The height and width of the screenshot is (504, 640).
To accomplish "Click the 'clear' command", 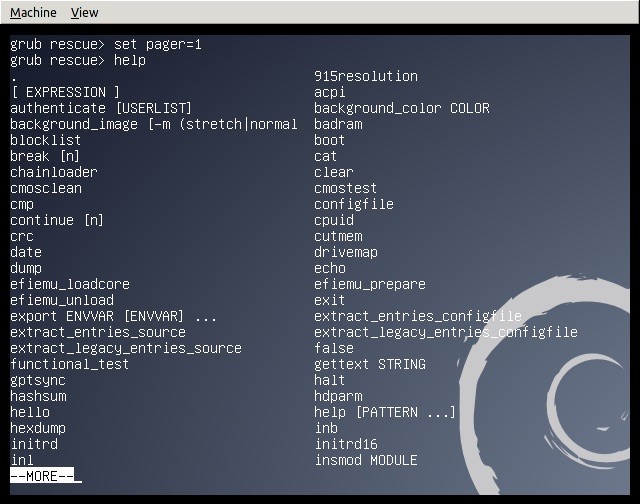I will coord(334,172).
